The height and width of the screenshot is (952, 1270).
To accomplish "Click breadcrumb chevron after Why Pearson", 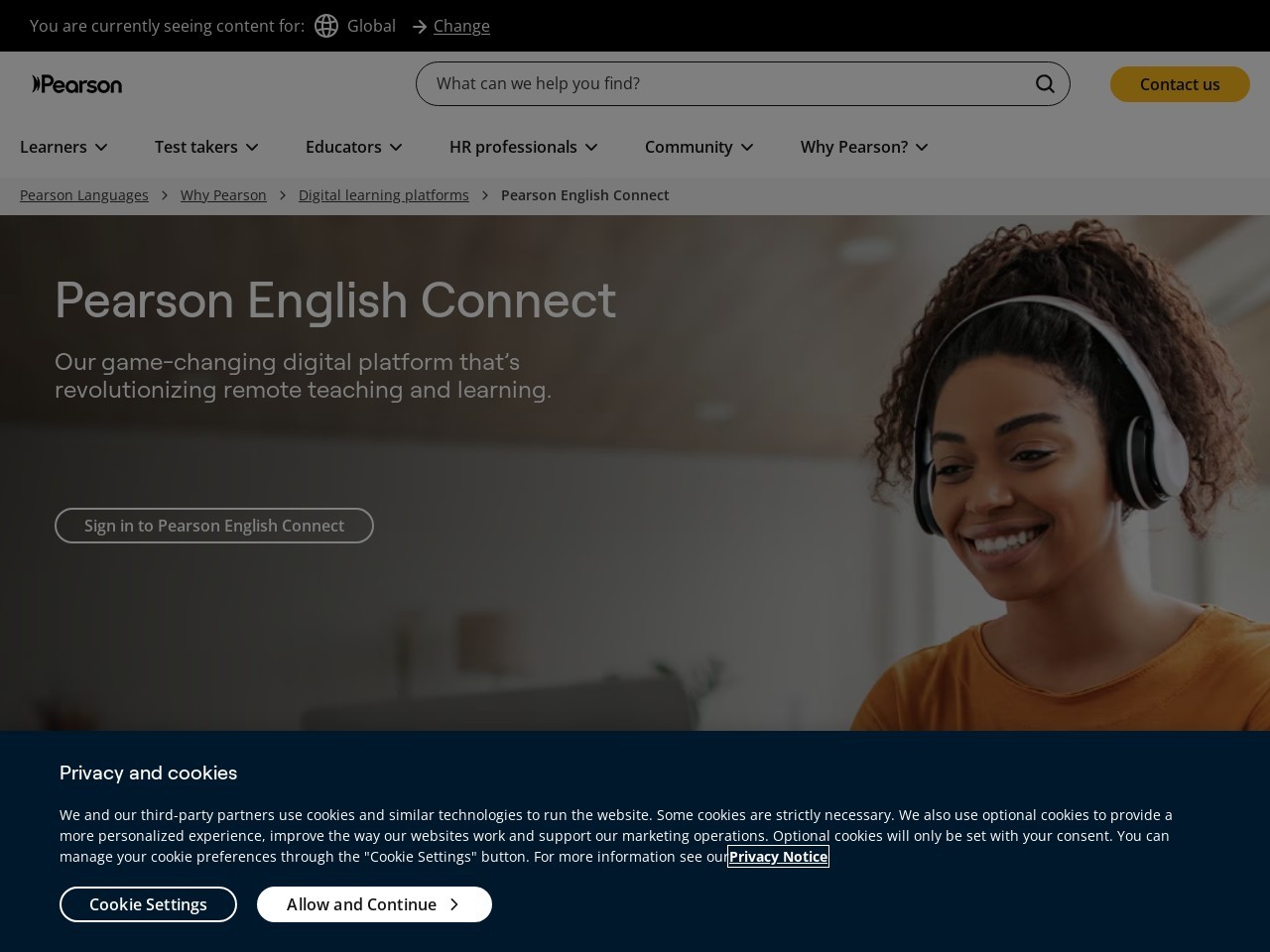I will pyautogui.click(x=283, y=195).
